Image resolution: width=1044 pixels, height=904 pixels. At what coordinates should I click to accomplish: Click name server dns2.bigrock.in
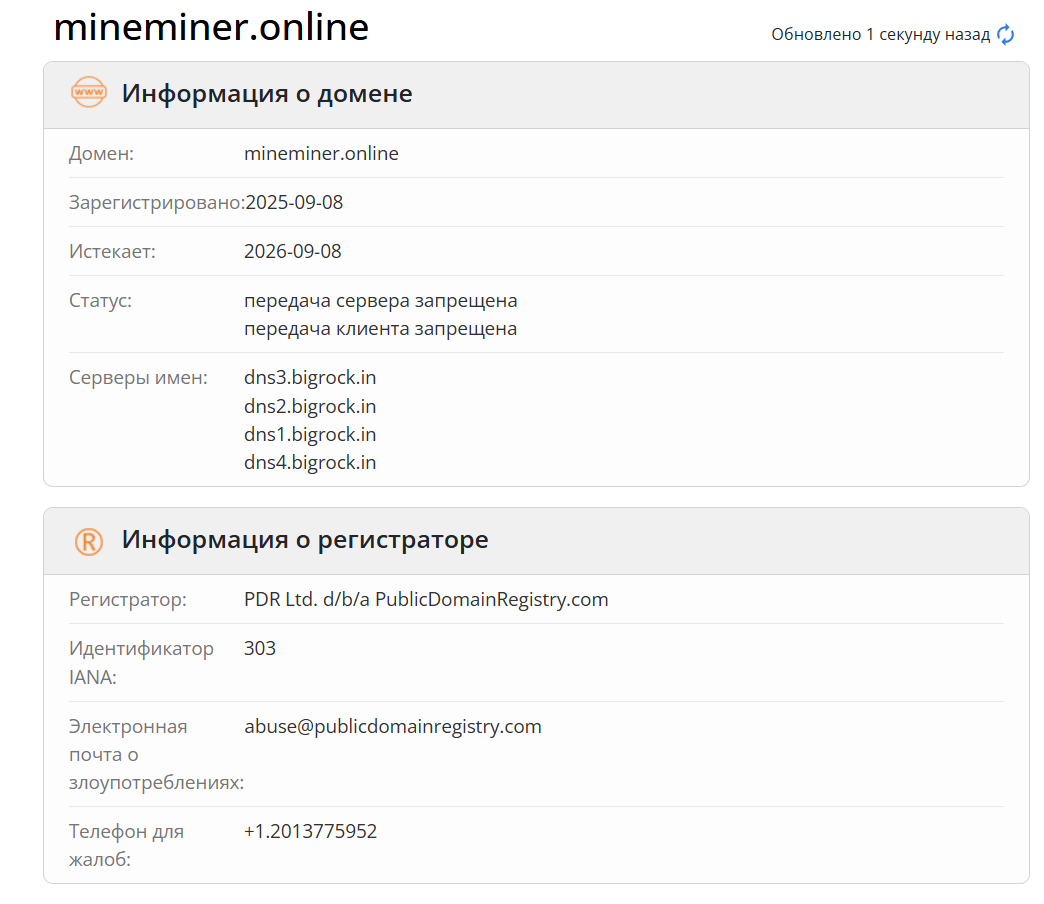pyautogui.click(x=310, y=406)
